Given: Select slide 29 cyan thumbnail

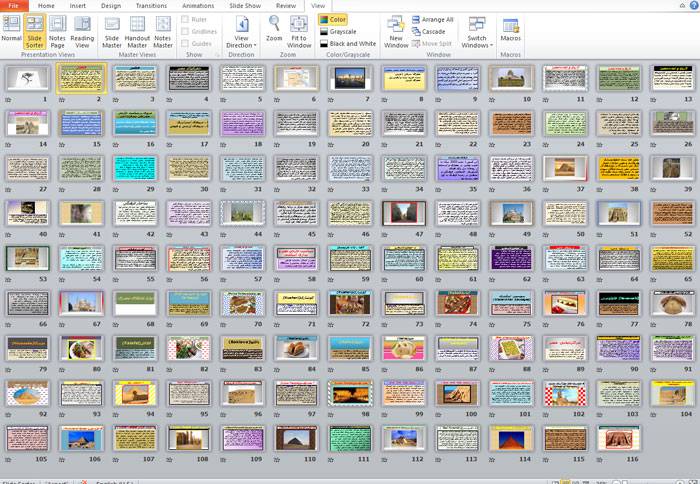Looking at the screenshot, I should tap(135, 168).
